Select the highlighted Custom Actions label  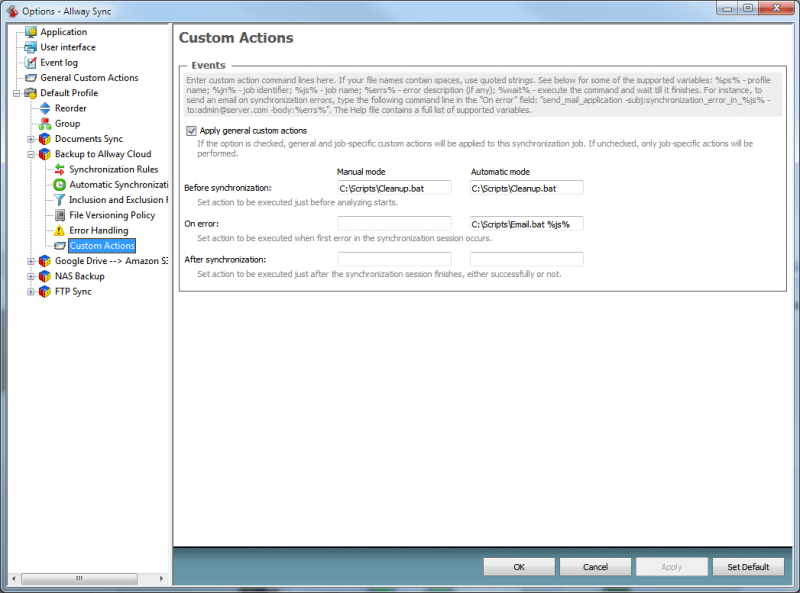click(102, 245)
